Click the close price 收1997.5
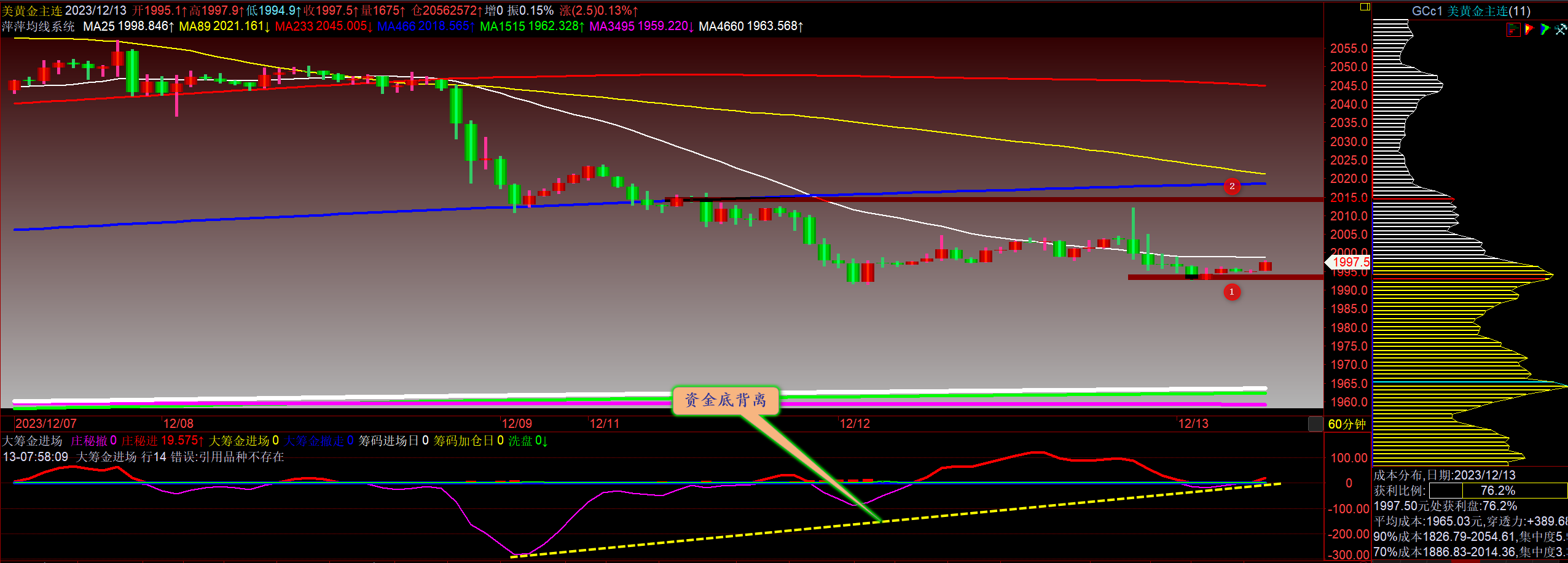This screenshot has height=563, width=1568. point(331,11)
